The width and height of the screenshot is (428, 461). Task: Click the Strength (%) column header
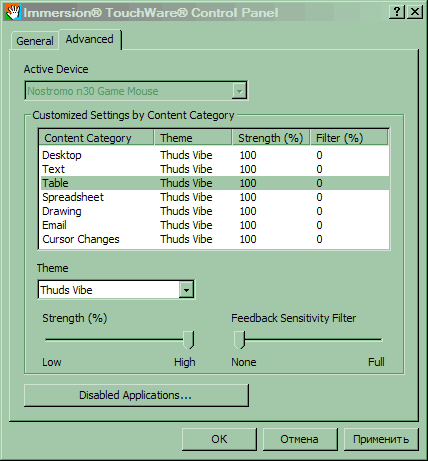tap(271, 138)
